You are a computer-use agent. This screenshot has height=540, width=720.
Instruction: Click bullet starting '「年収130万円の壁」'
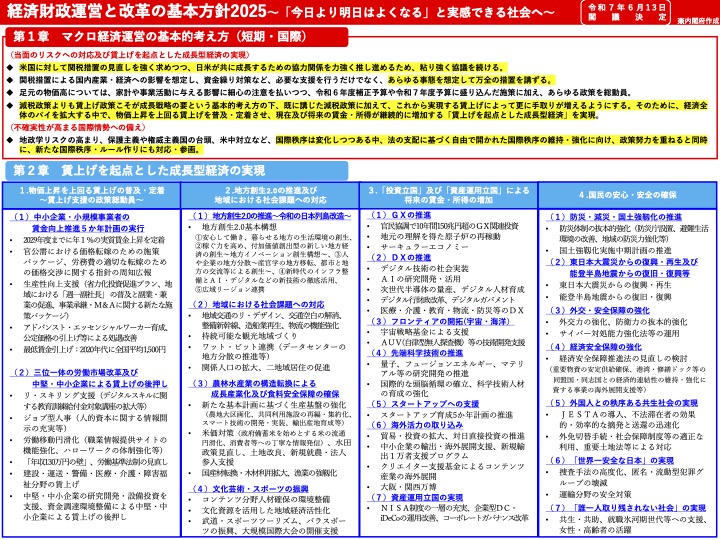[x=96, y=462]
